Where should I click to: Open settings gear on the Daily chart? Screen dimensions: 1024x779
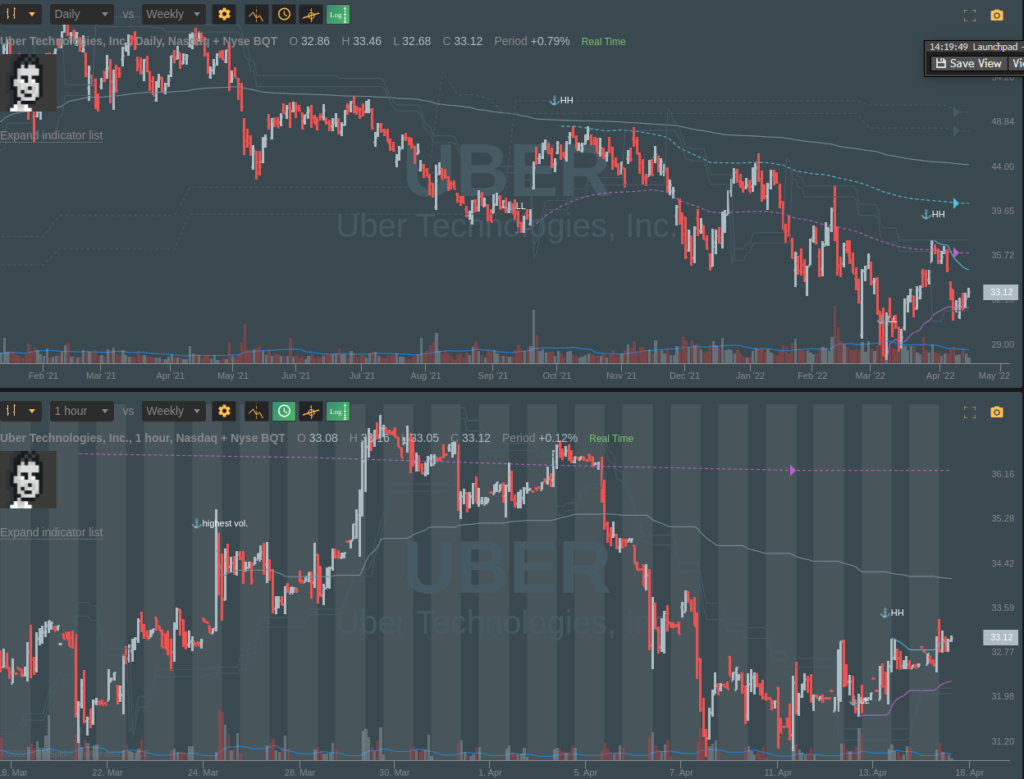224,14
